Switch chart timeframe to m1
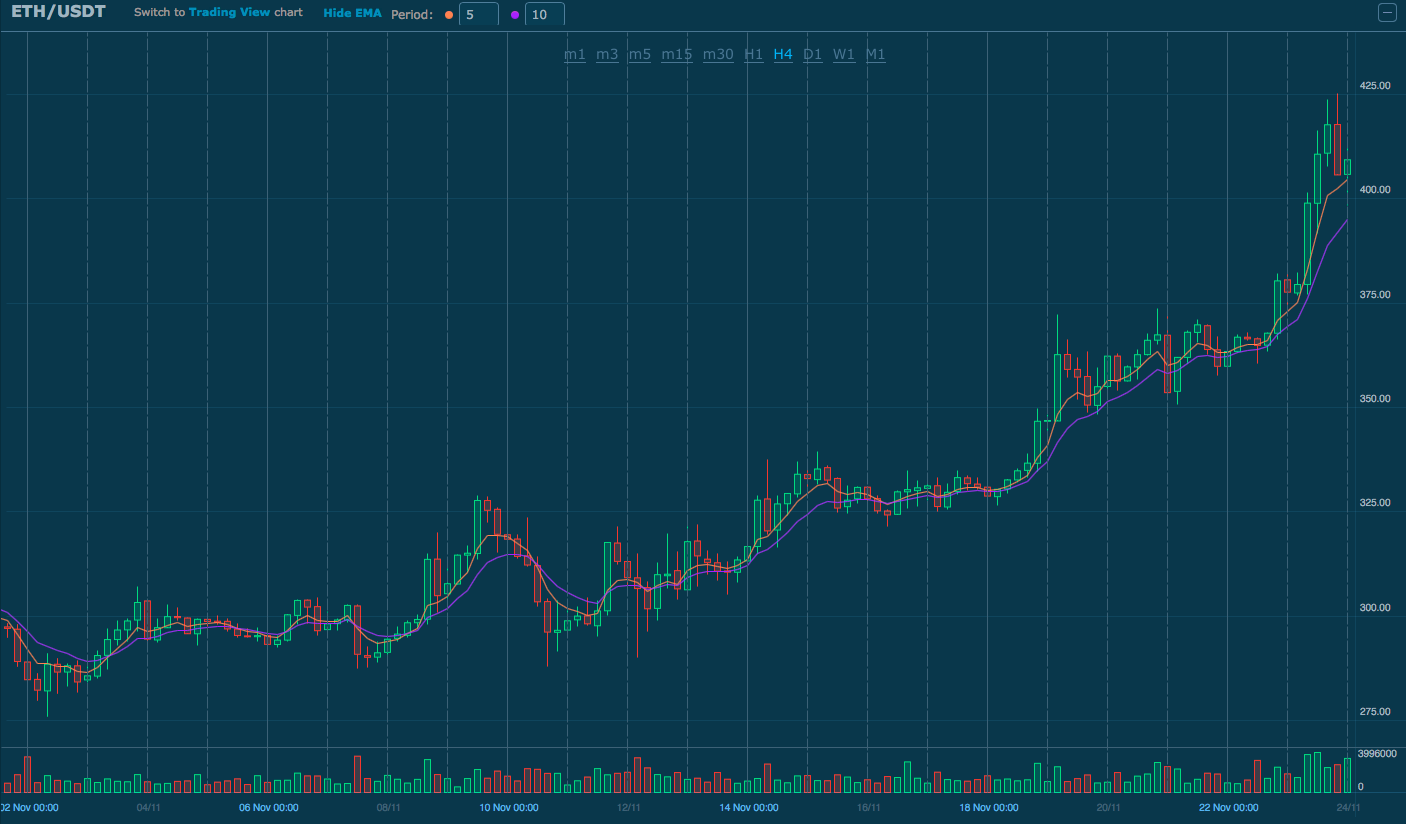Screen dimensions: 1406x824 click(575, 55)
